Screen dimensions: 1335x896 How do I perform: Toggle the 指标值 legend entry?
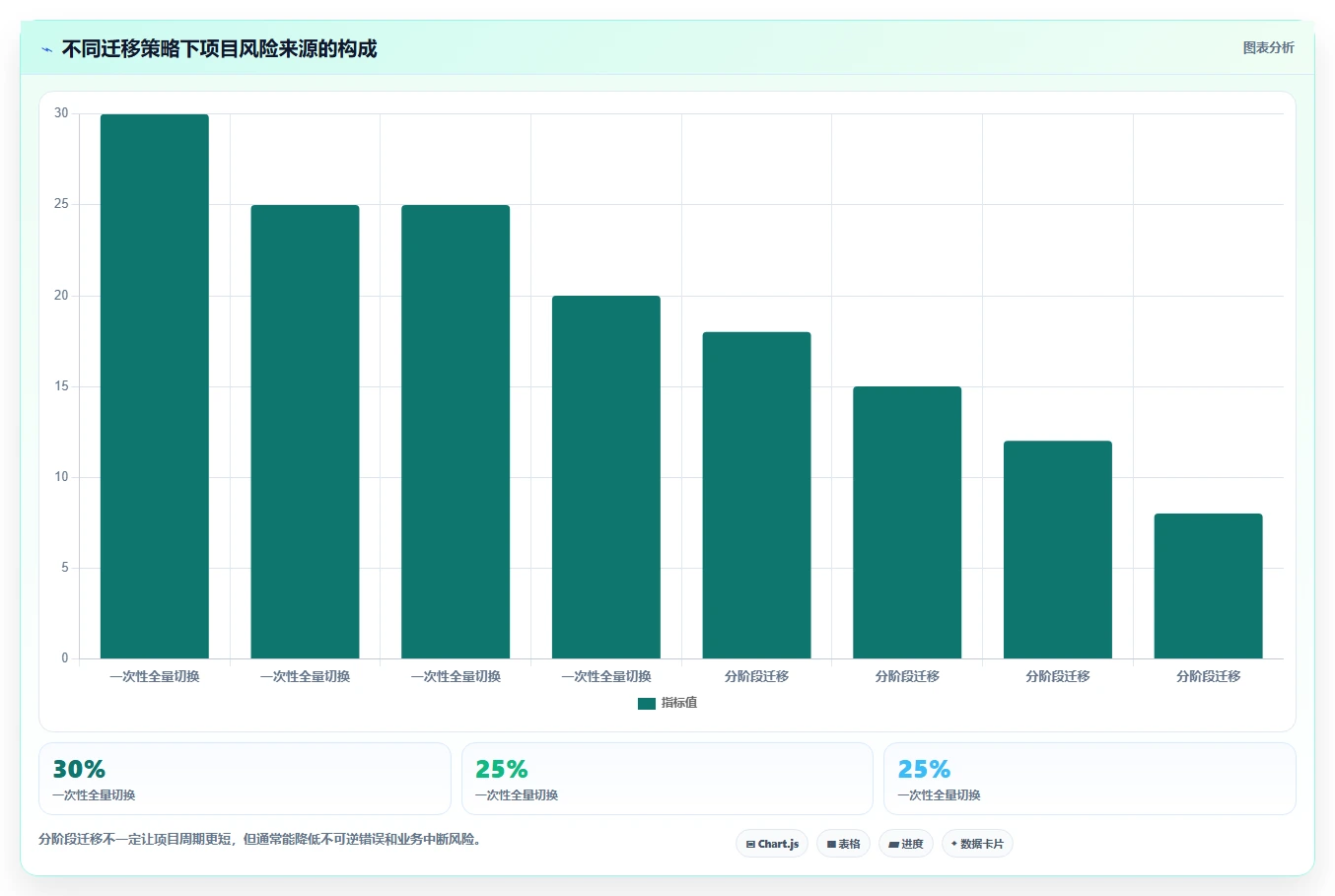[667, 703]
